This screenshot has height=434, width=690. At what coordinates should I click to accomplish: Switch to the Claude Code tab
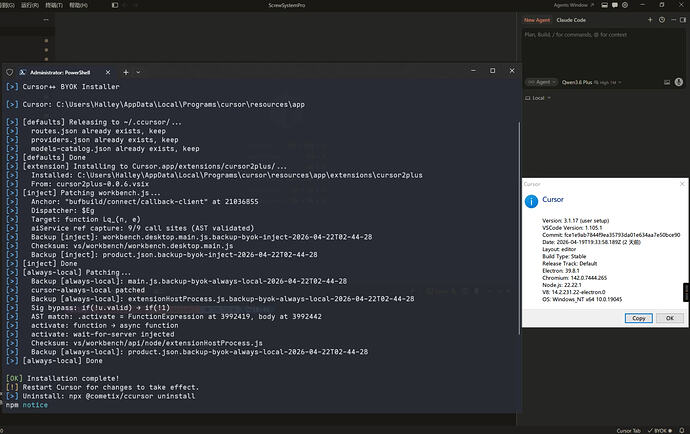[571, 20]
